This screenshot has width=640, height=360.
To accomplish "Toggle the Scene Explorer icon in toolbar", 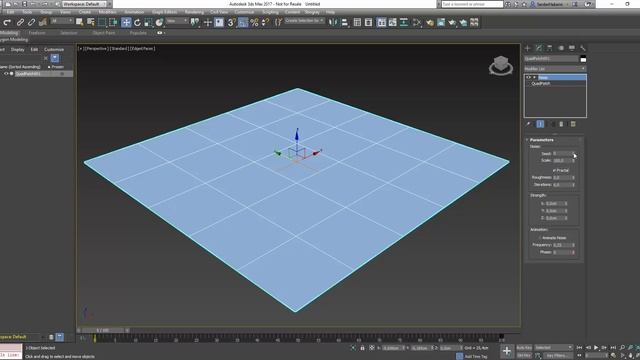I will [357, 22].
